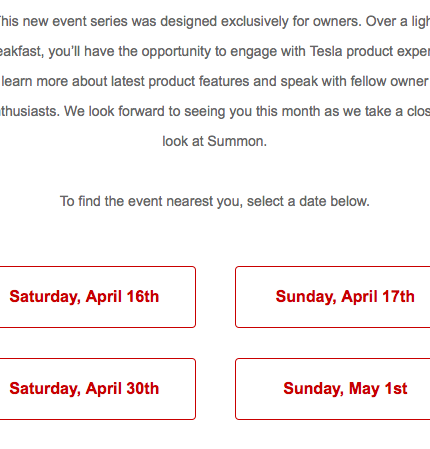Click the line beginning 'This new event series'
Screen dimensions: 430x449
(x=215, y=21)
